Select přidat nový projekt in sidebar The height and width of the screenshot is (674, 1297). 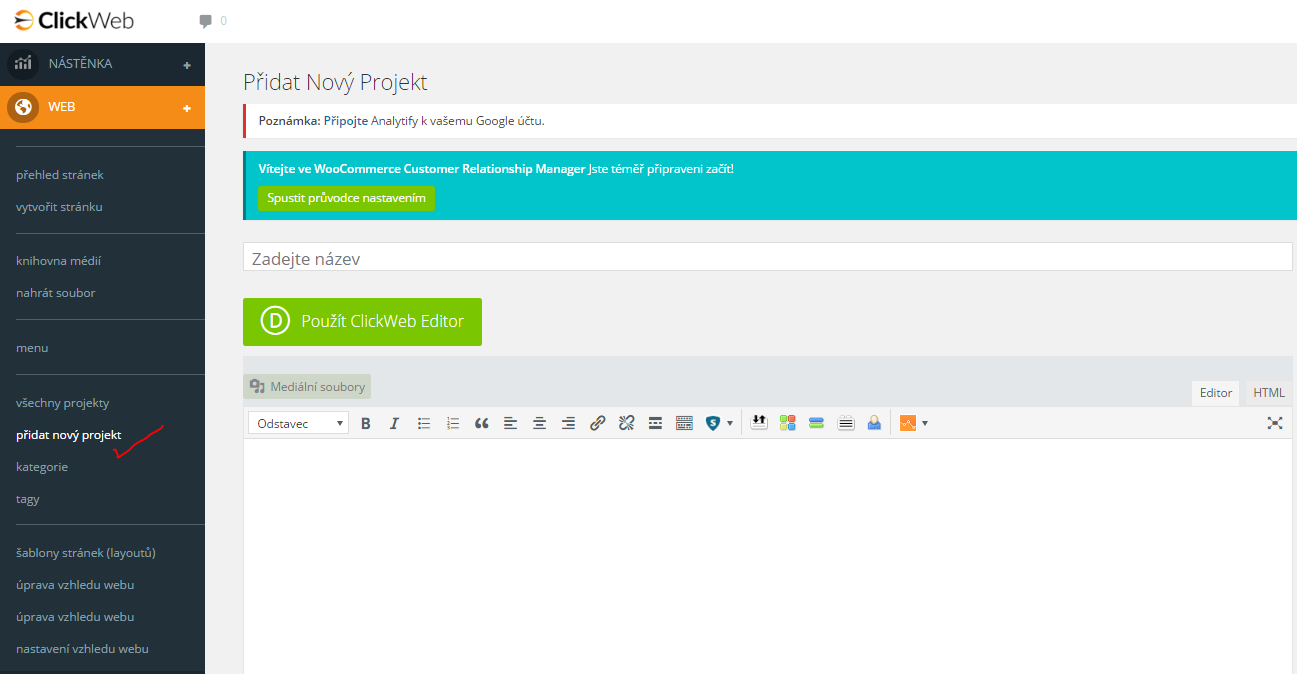69,435
